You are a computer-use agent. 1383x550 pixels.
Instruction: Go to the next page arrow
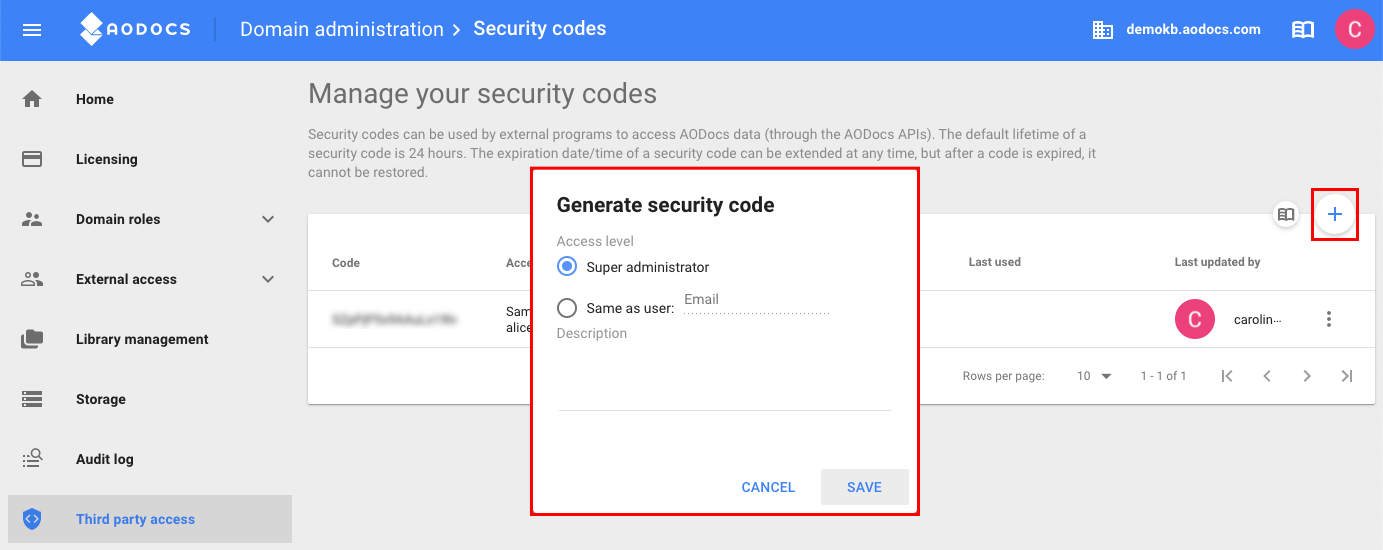[1307, 376]
